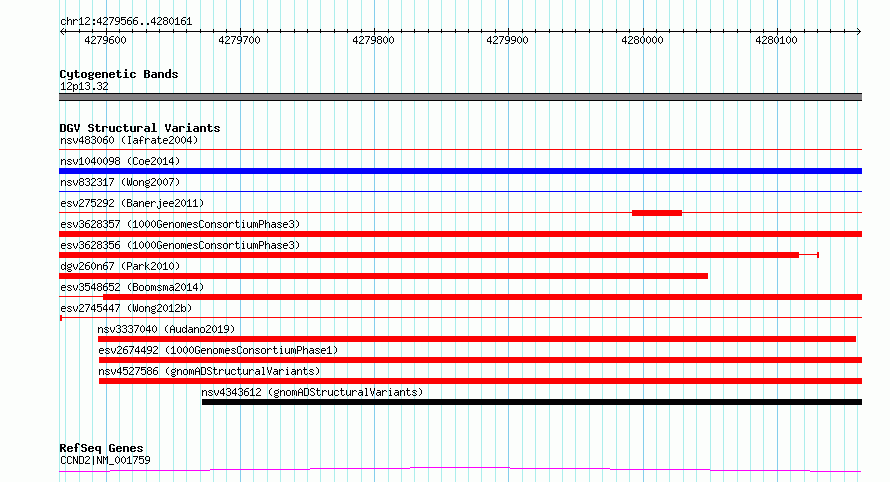Click DGV Structural Variants track title
Image resolution: width=890 pixels, height=482 pixels.
140,128
